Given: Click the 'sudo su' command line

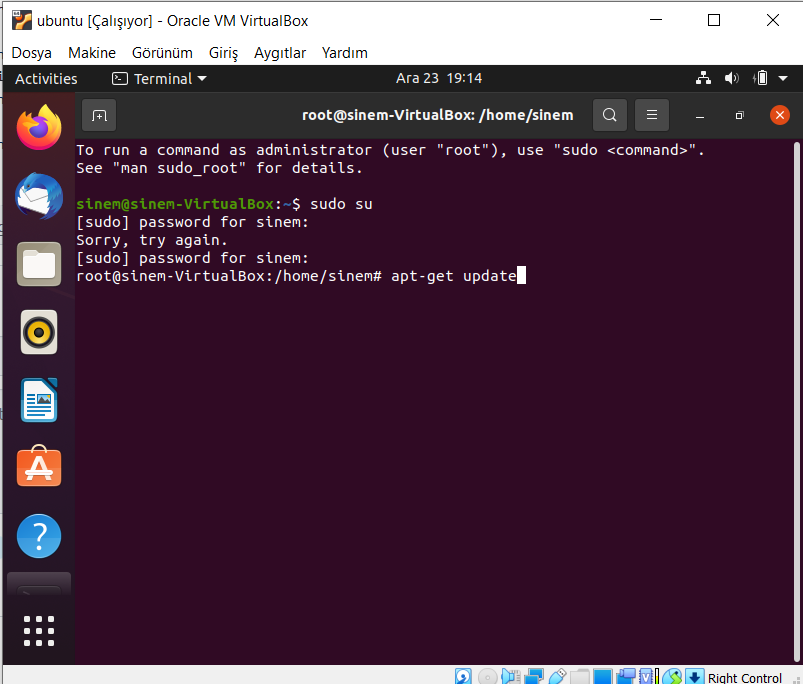Looking at the screenshot, I should [x=224, y=204].
